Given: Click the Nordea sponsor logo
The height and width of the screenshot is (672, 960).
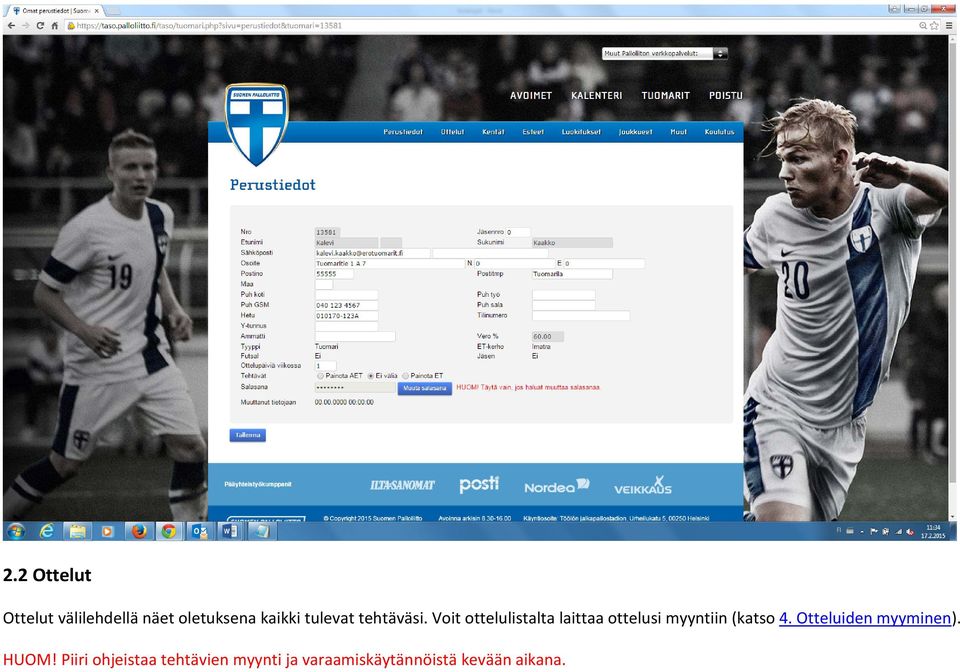Looking at the screenshot, I should pyautogui.click(x=556, y=486).
